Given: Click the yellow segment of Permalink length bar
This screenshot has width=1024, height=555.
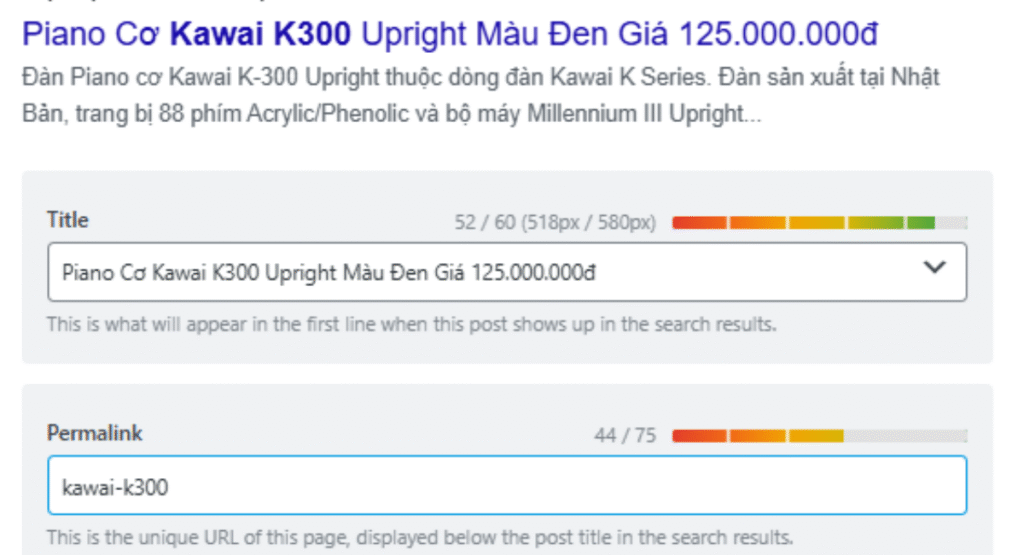Looking at the screenshot, I should 815,435.
